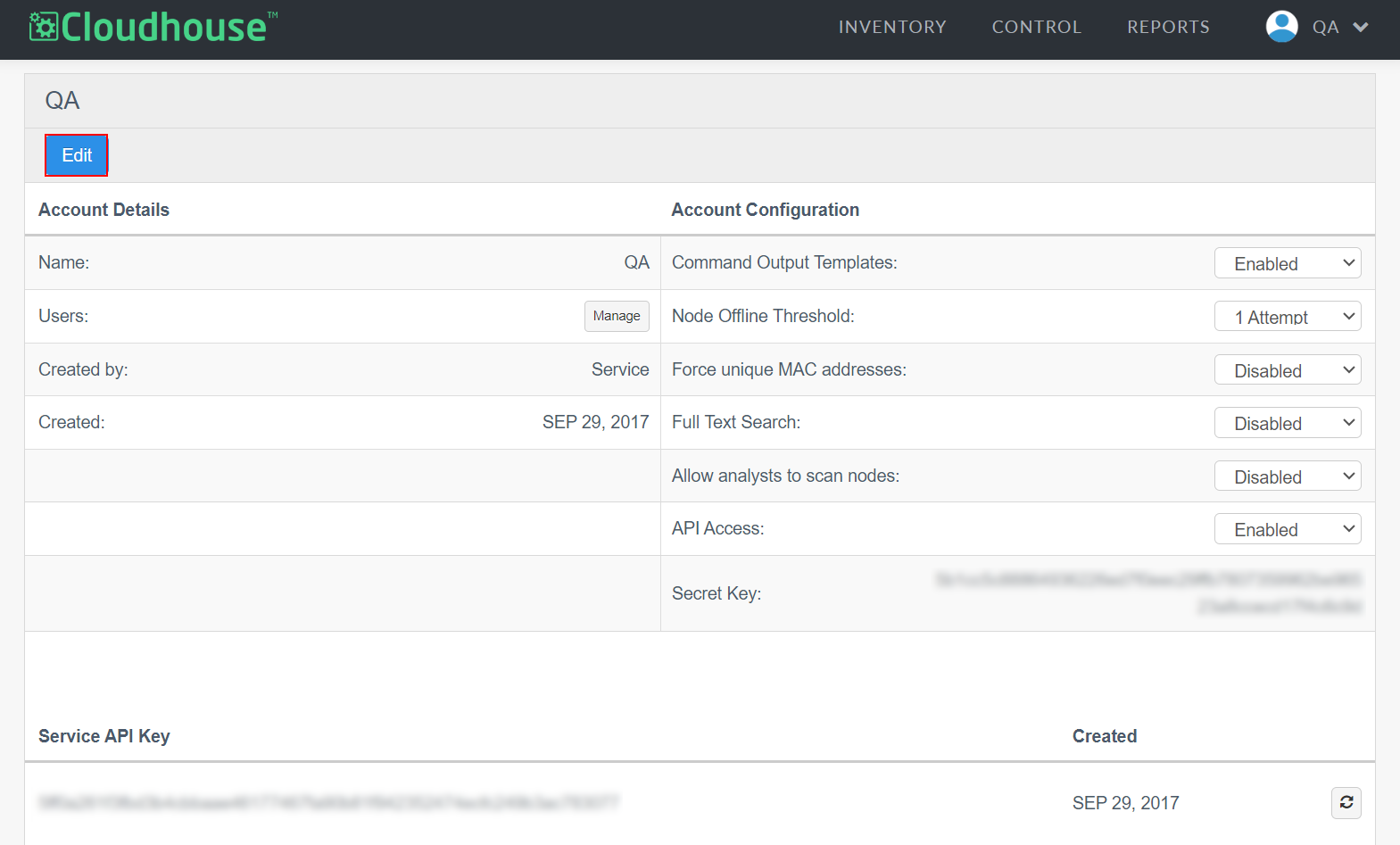The width and height of the screenshot is (1400, 845).
Task: Click the API Access label
Action: click(x=717, y=528)
